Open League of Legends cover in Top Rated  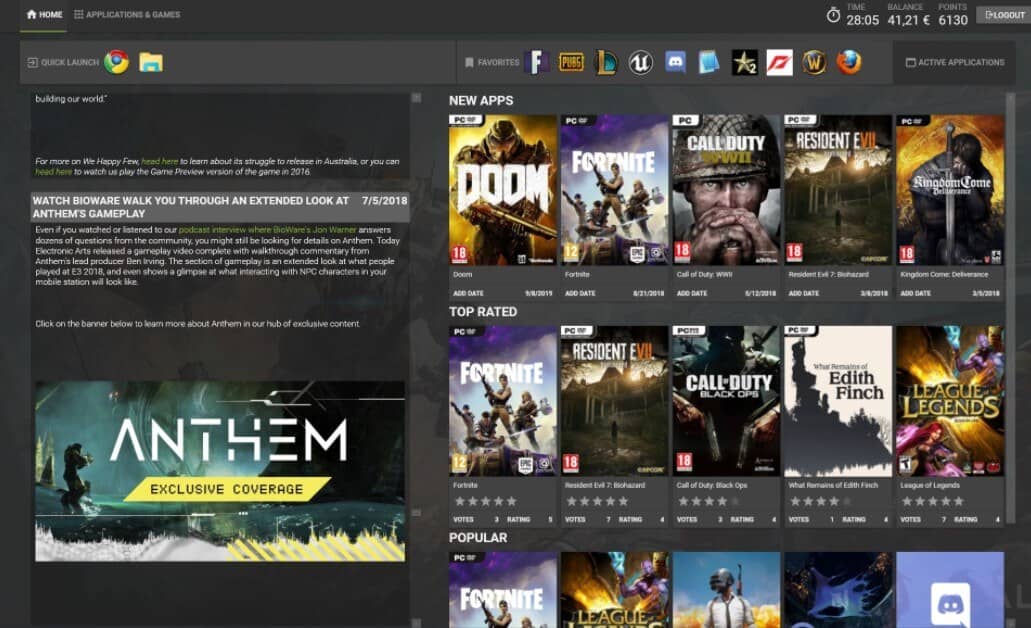(949, 401)
